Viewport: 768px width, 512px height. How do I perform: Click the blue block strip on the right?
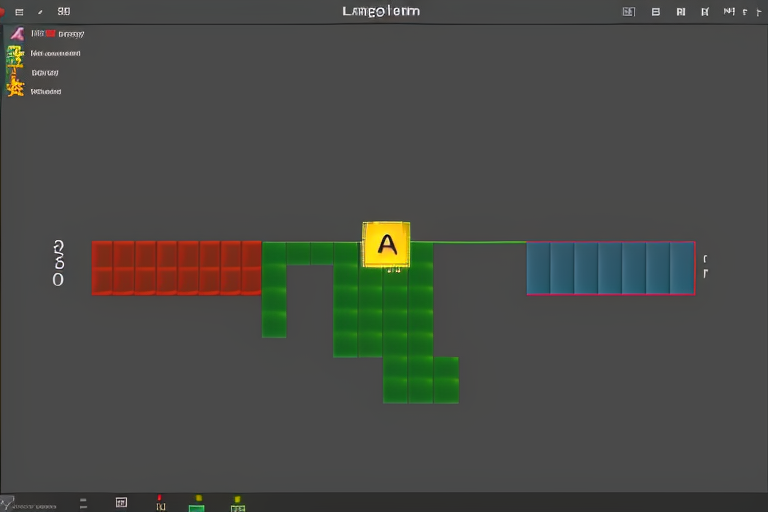coord(610,267)
